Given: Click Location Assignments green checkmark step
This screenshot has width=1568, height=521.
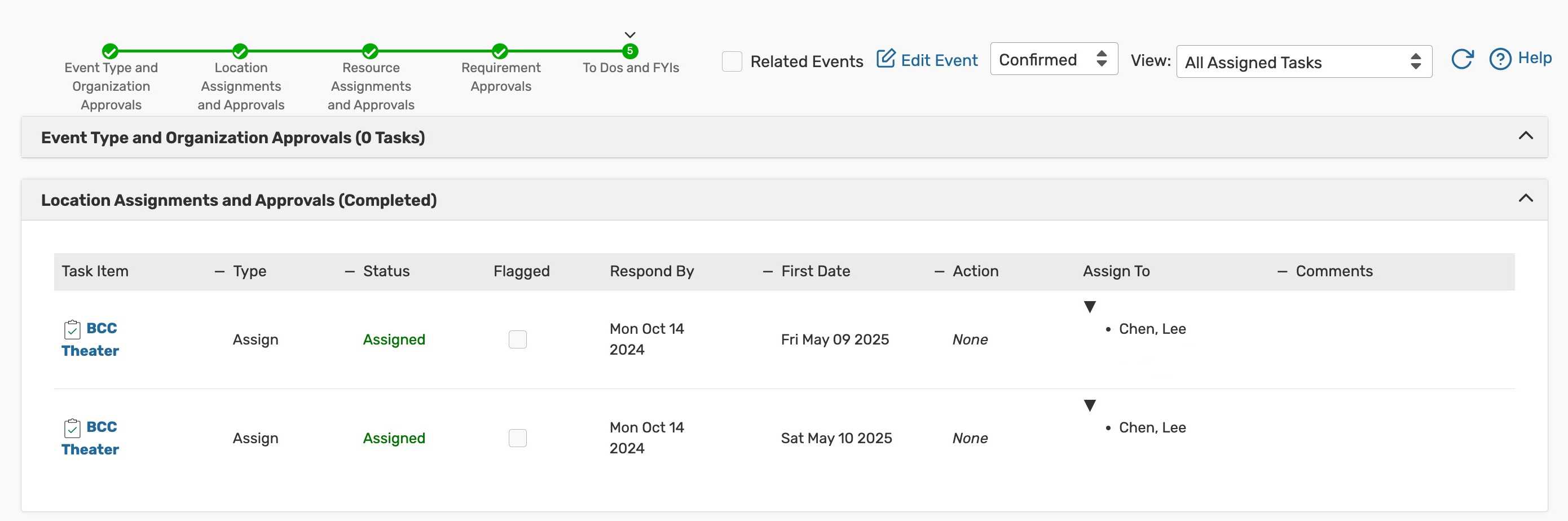Looking at the screenshot, I should tap(240, 51).
